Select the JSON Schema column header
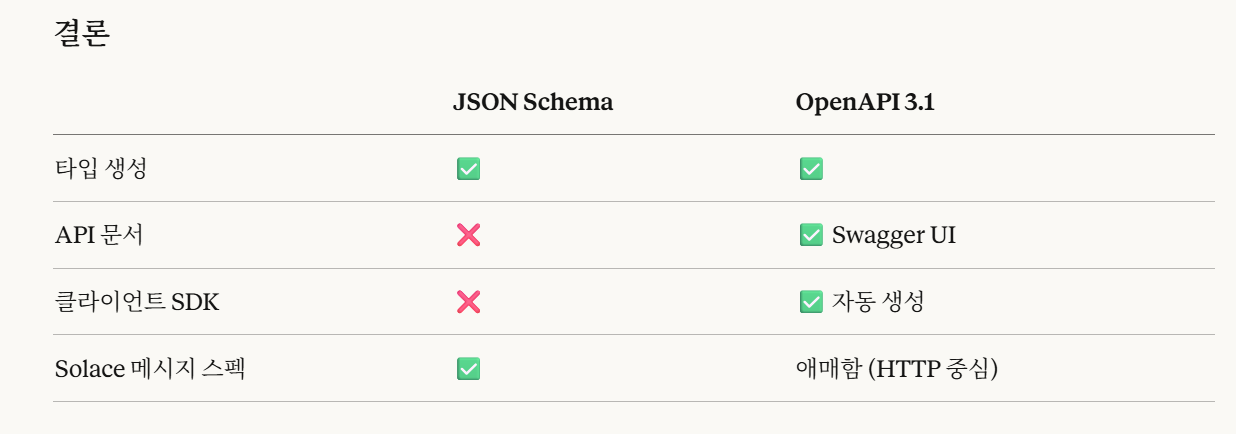This screenshot has width=1236, height=434. [532, 102]
